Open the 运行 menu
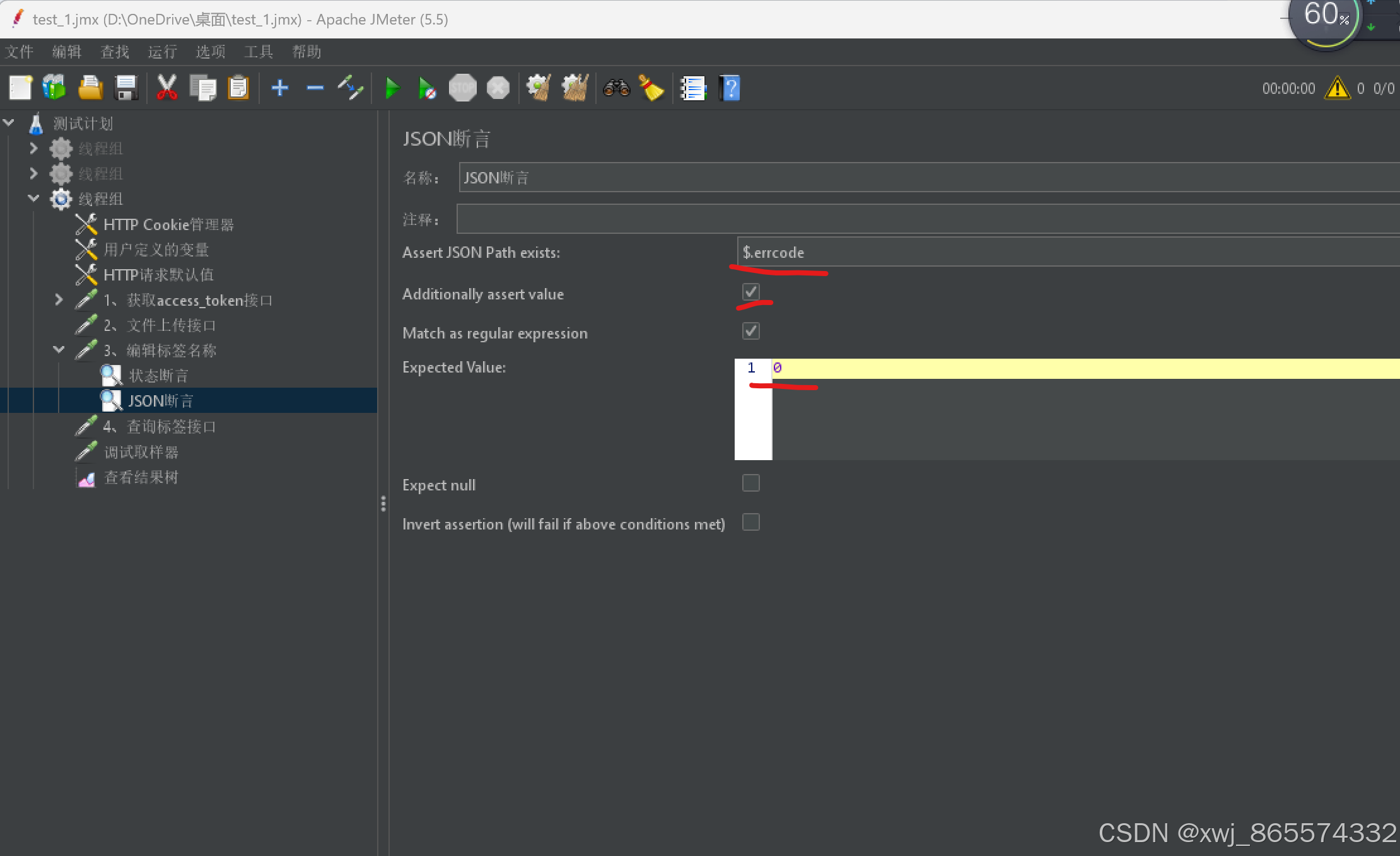The height and width of the screenshot is (856, 1400). [x=162, y=52]
